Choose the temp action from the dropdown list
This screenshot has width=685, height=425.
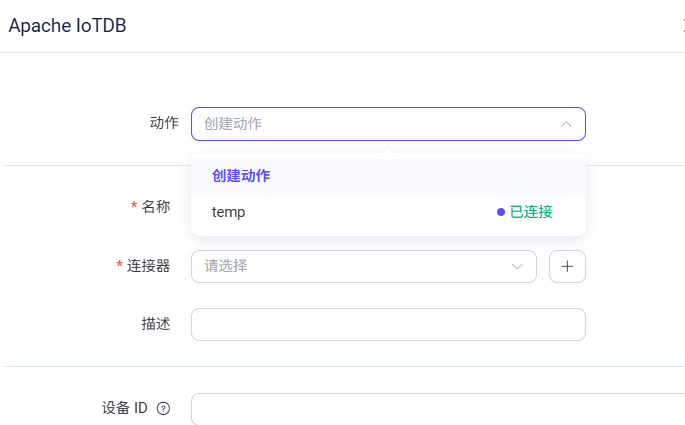tap(388, 212)
